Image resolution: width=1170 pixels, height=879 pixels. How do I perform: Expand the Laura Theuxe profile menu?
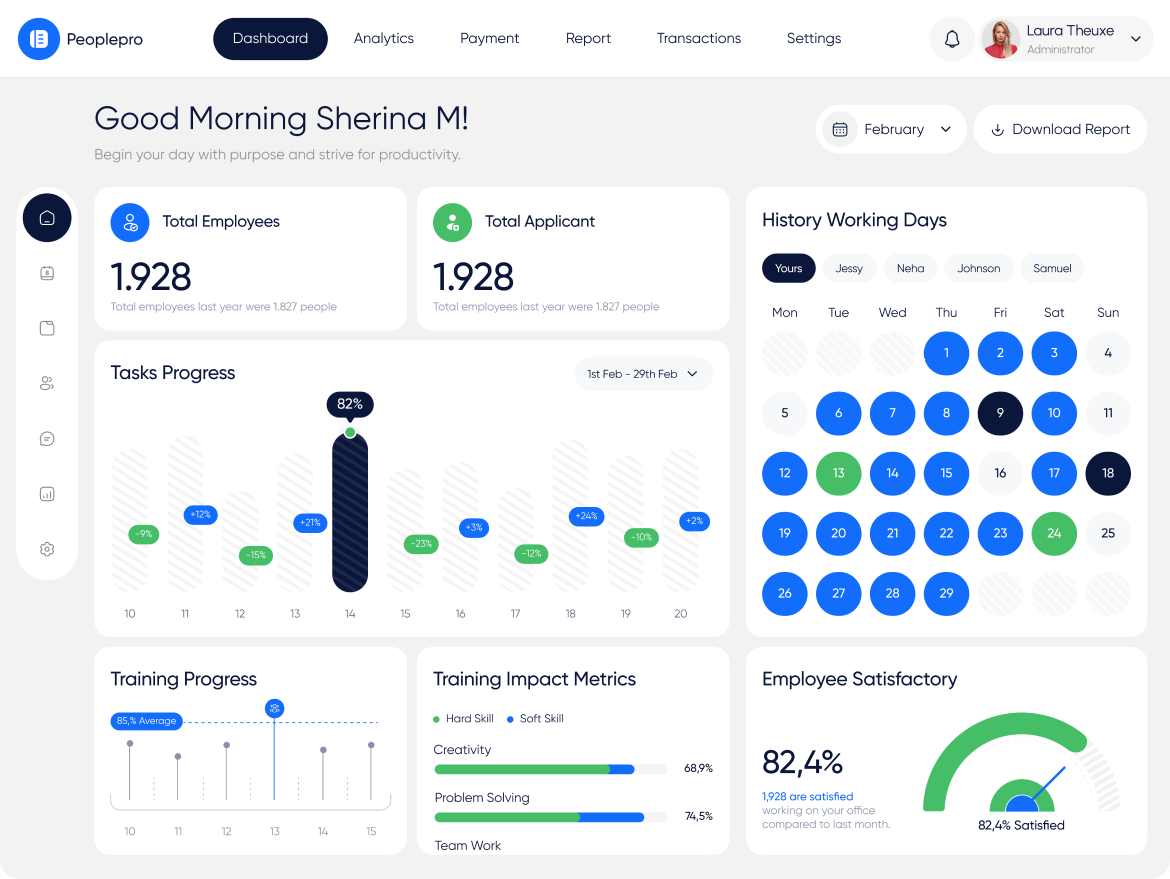[1135, 39]
